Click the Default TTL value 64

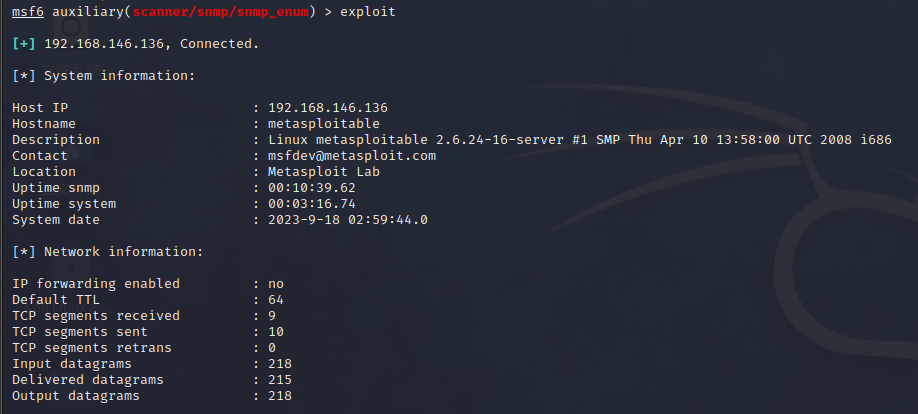276,300
